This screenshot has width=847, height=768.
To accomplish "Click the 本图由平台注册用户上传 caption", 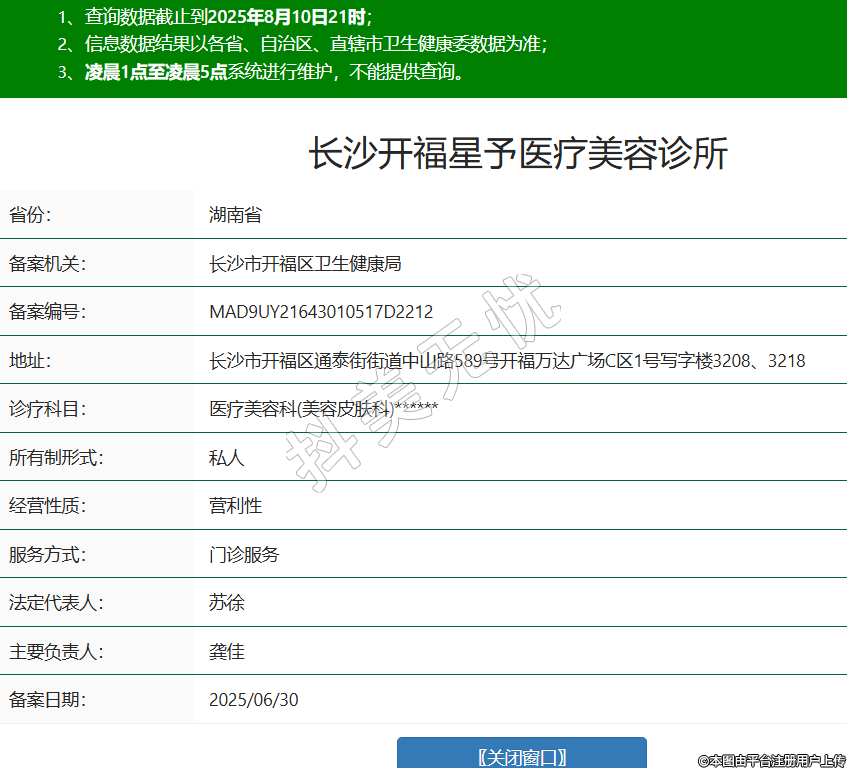I will [x=771, y=760].
